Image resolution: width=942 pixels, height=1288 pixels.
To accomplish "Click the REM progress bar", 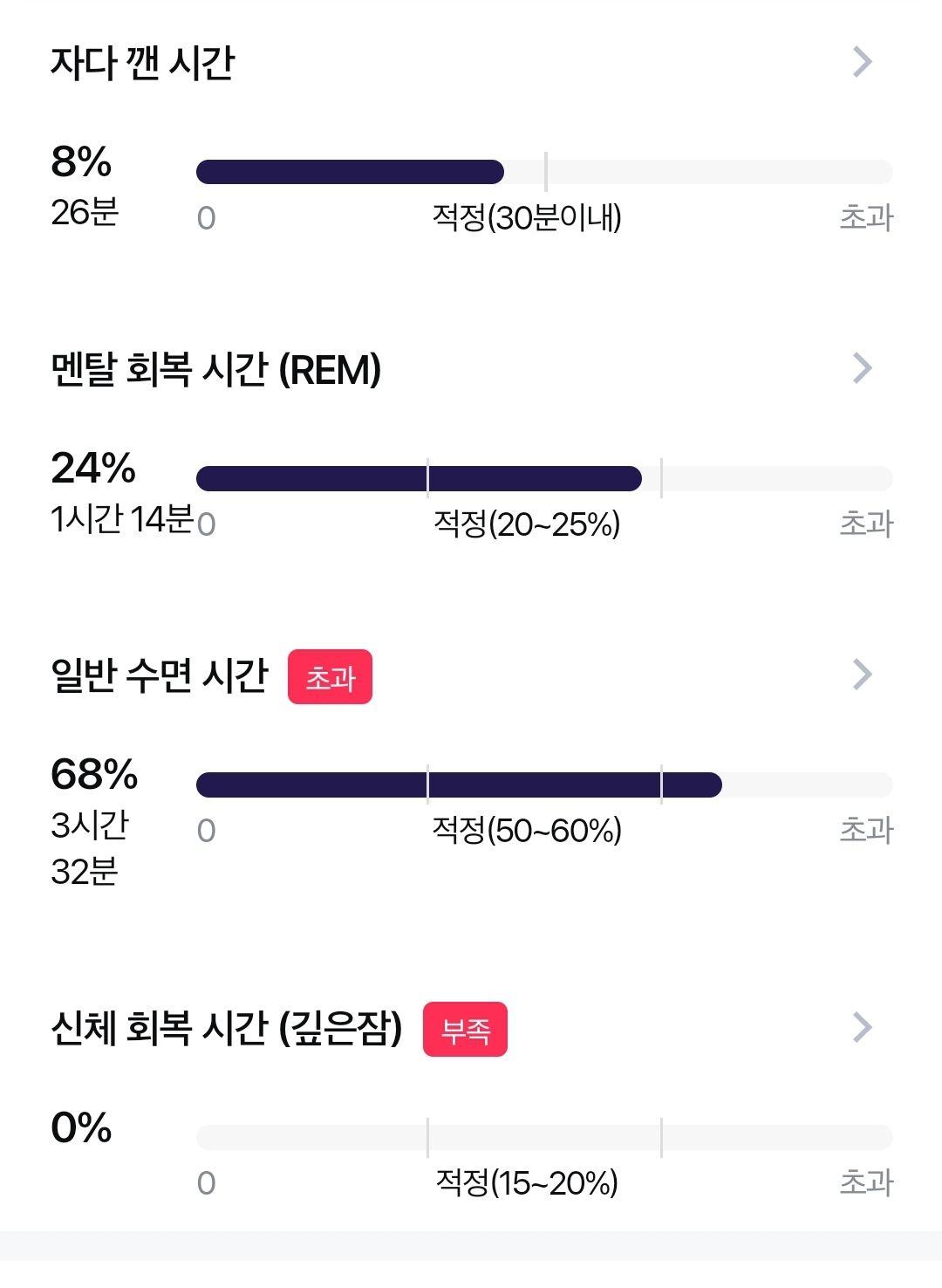I will (544, 478).
